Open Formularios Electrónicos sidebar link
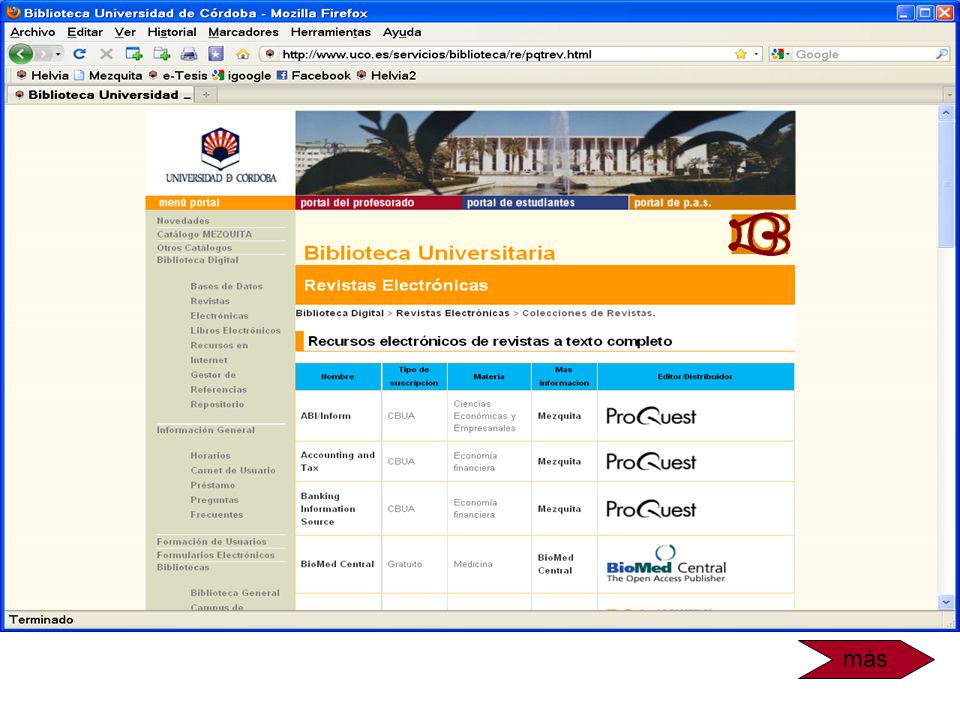This screenshot has width=960, height=720. pyautogui.click(x=216, y=555)
